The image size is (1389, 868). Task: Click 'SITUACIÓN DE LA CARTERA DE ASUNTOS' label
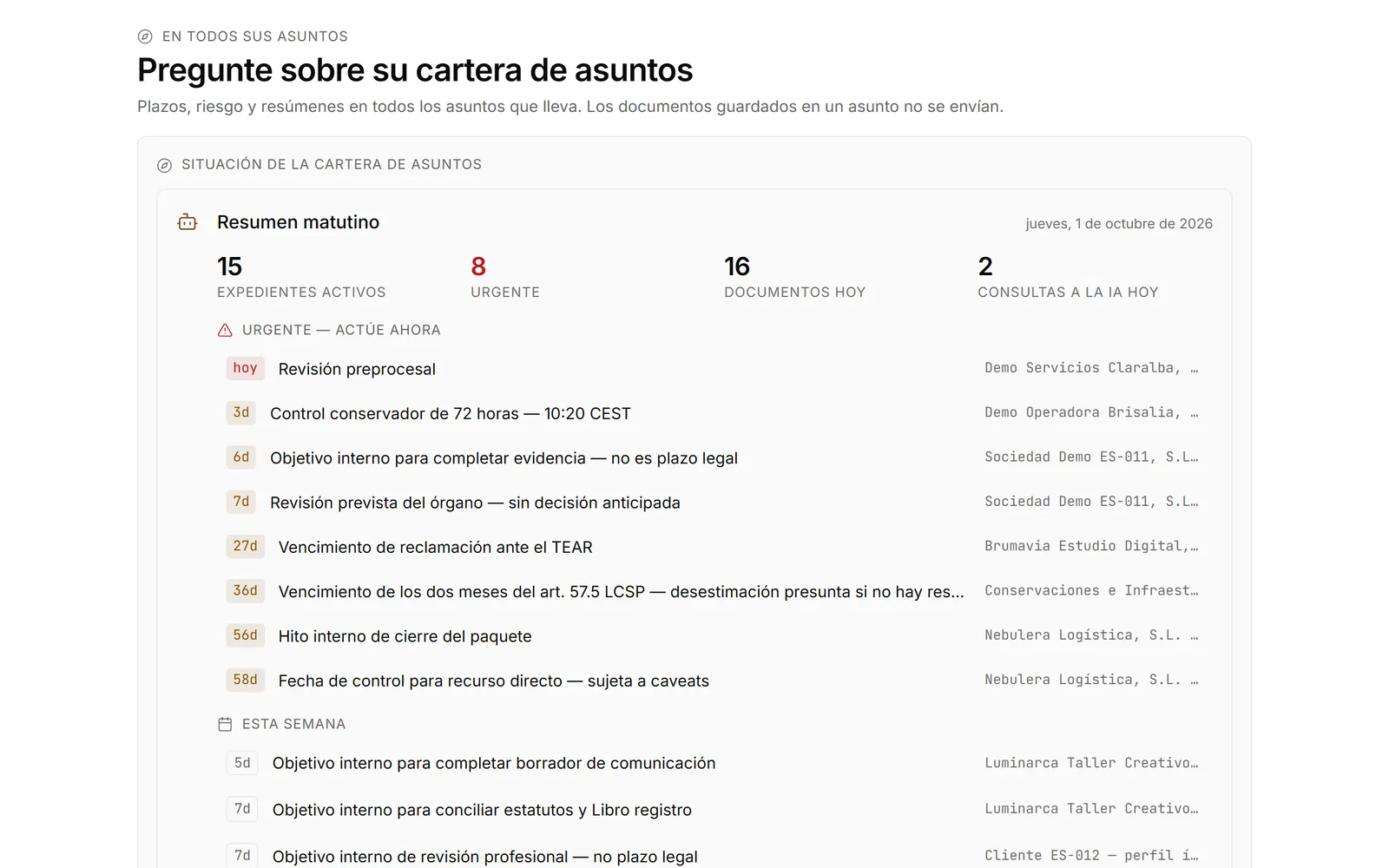point(332,165)
